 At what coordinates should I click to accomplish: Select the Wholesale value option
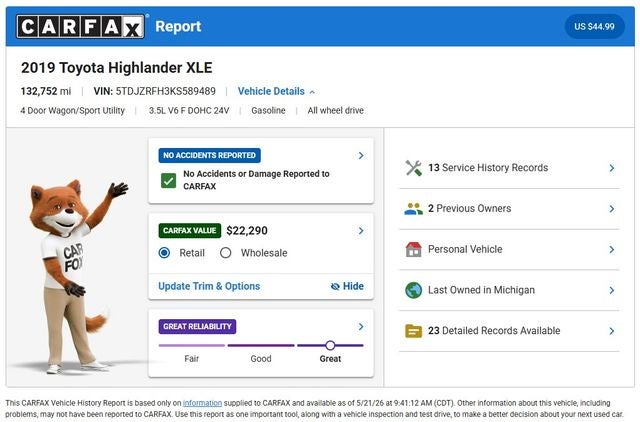point(225,253)
